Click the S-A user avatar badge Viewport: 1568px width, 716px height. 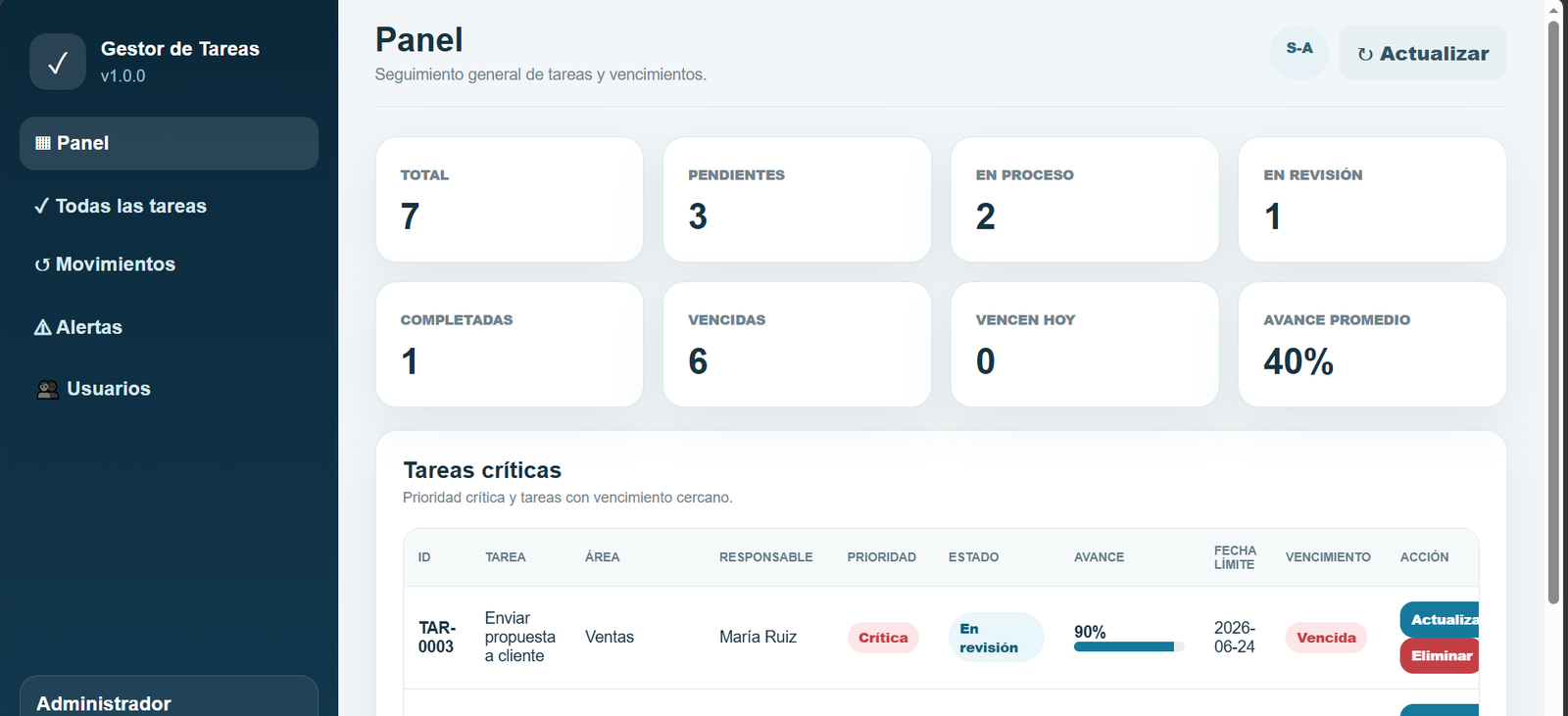click(1299, 53)
